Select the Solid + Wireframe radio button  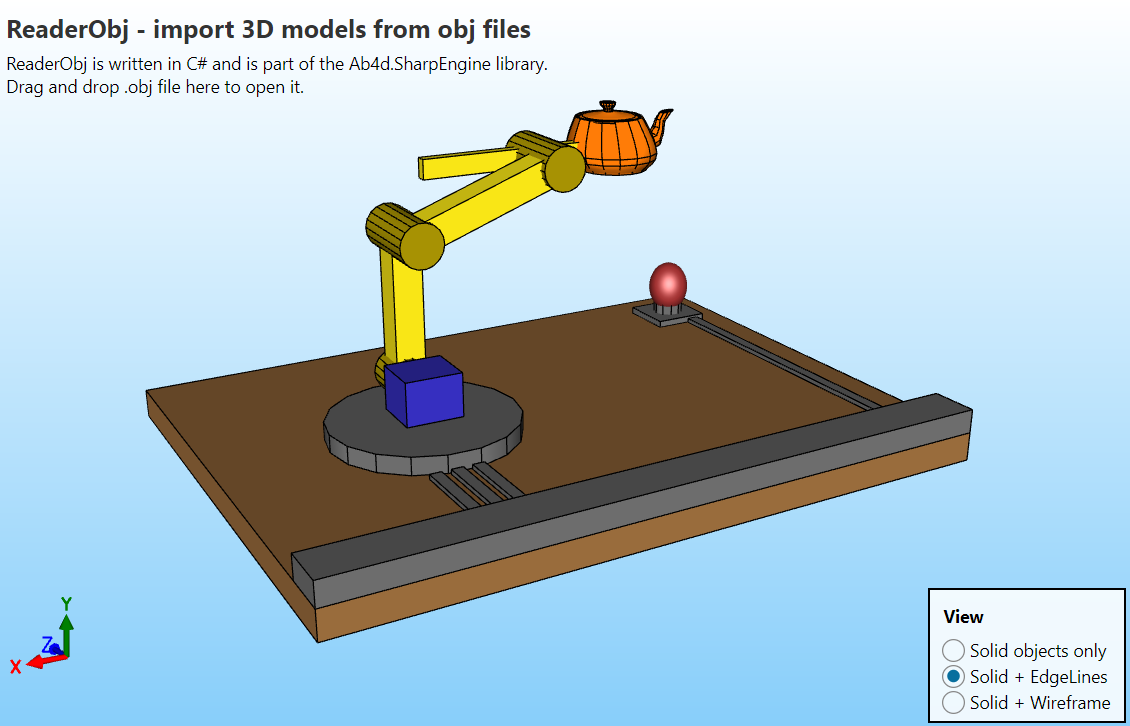(954, 703)
